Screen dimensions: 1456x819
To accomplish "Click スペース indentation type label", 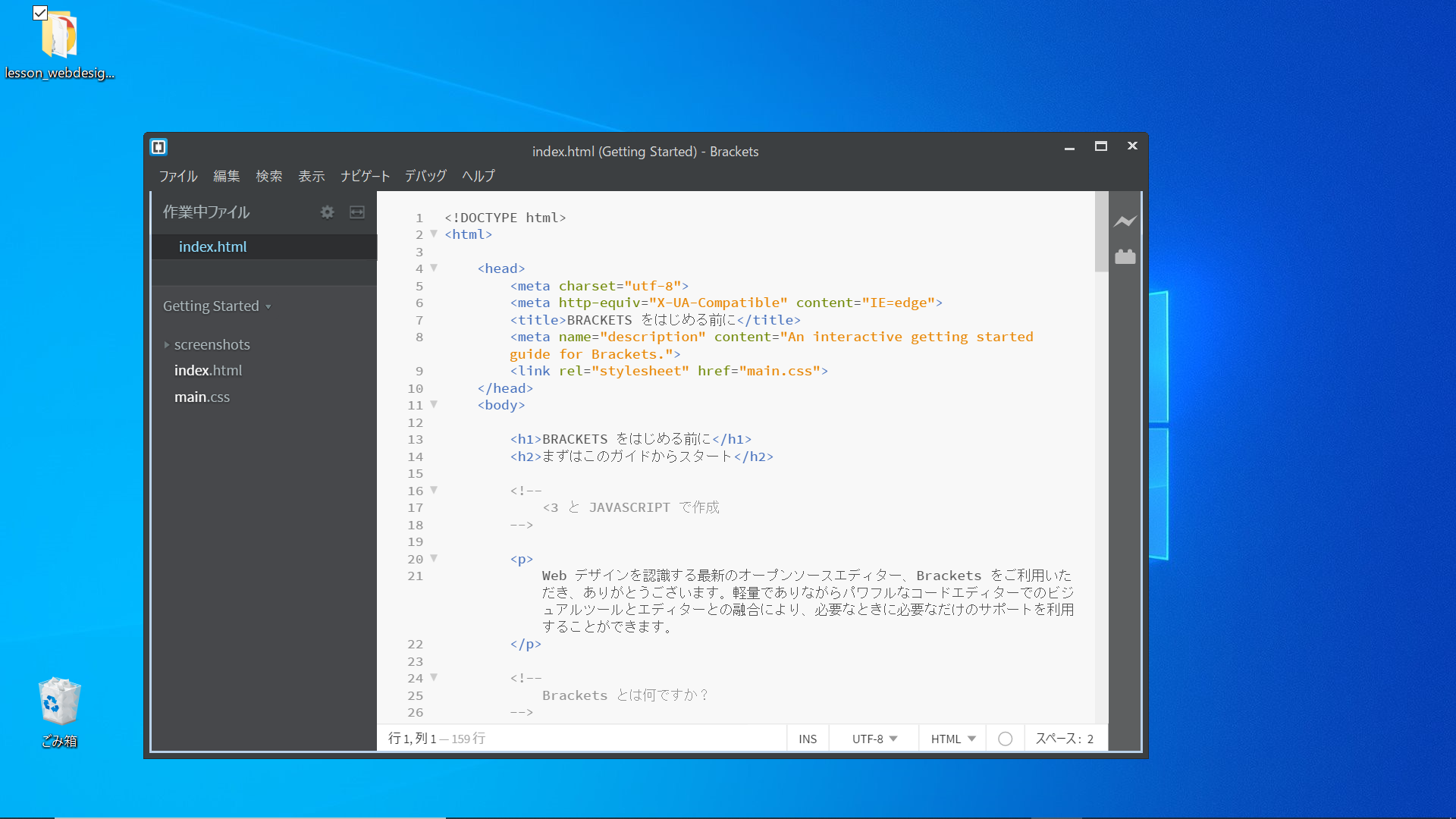I will point(1058,739).
